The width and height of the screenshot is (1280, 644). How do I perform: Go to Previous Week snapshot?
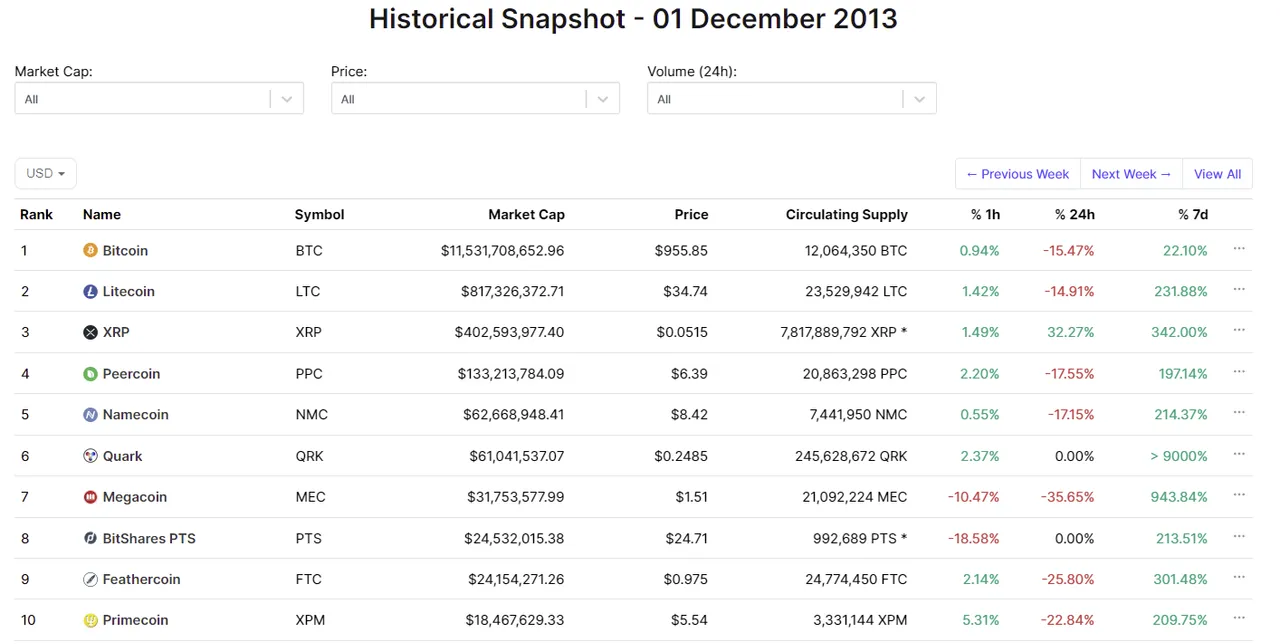coord(1017,174)
